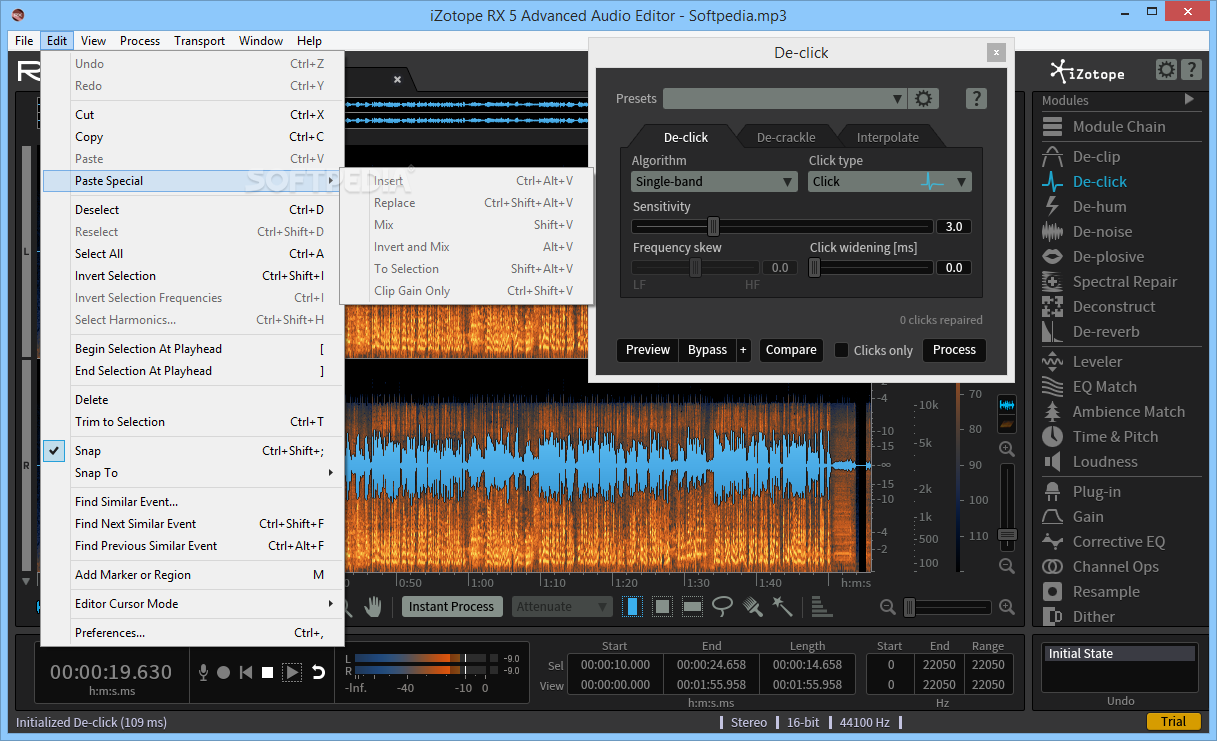Open the De-clip module
Image resolution: width=1217 pixels, height=741 pixels.
(x=1081, y=157)
